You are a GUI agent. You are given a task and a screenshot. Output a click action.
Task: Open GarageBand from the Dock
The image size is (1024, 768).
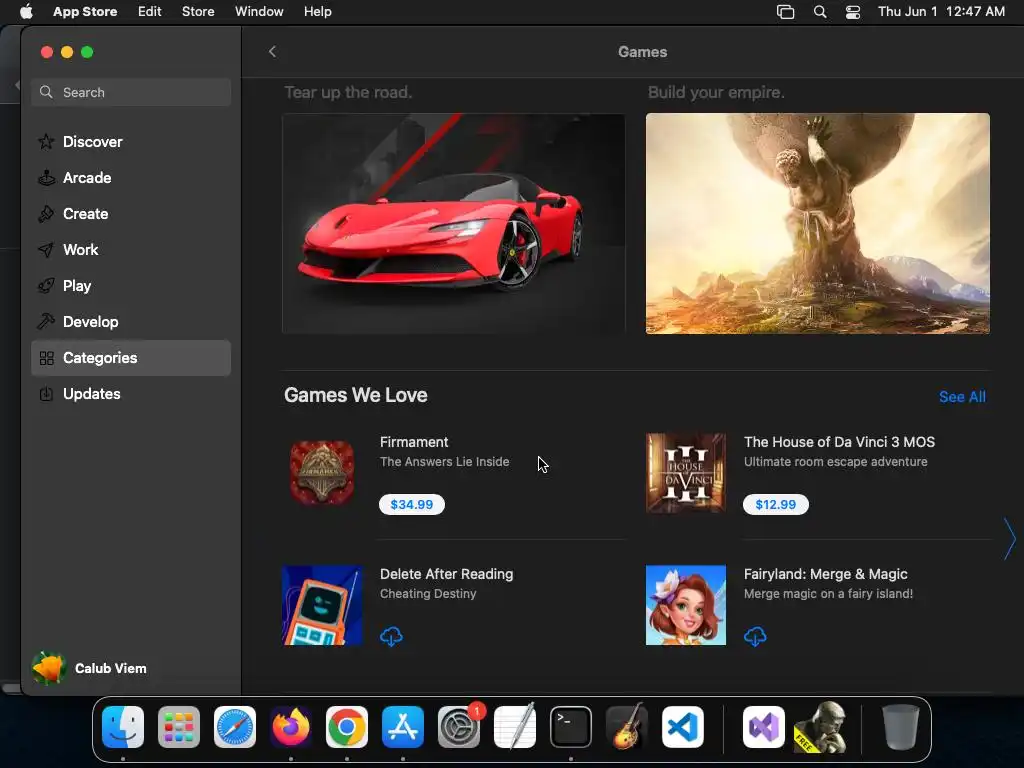[627, 727]
